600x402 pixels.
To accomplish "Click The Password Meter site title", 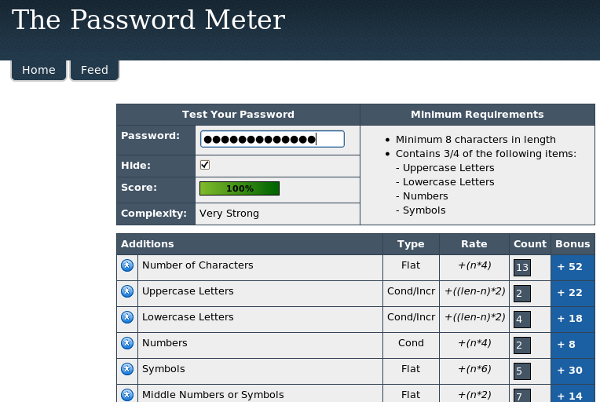I will point(148,20).
